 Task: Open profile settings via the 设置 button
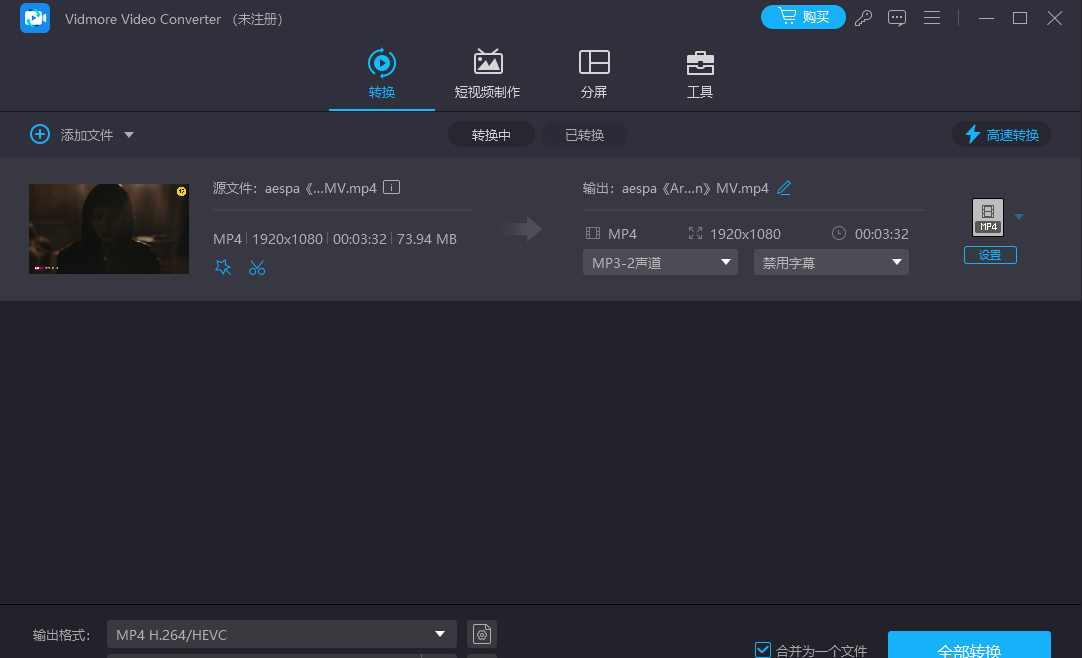pos(990,255)
